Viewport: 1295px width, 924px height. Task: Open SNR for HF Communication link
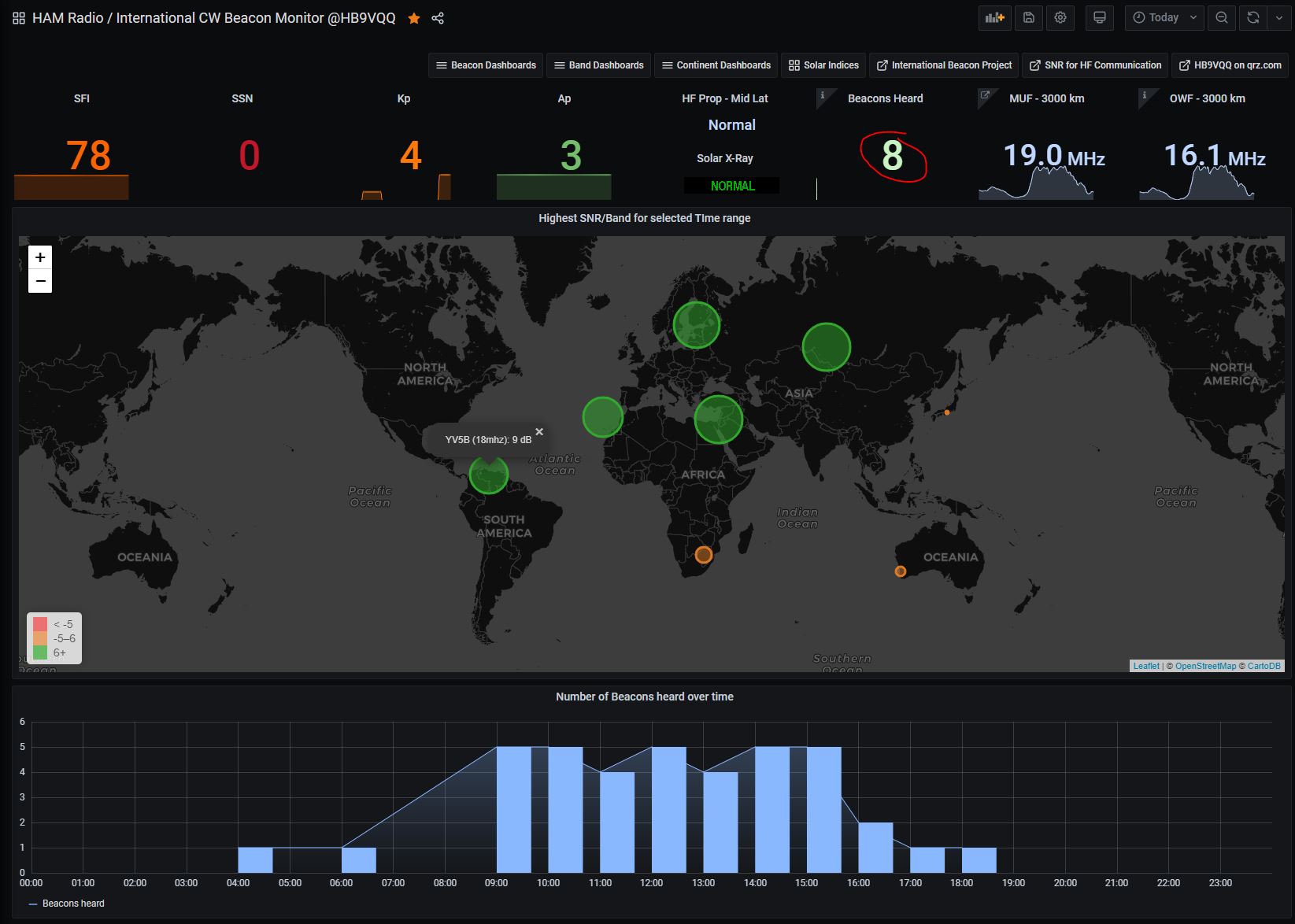[1095, 65]
